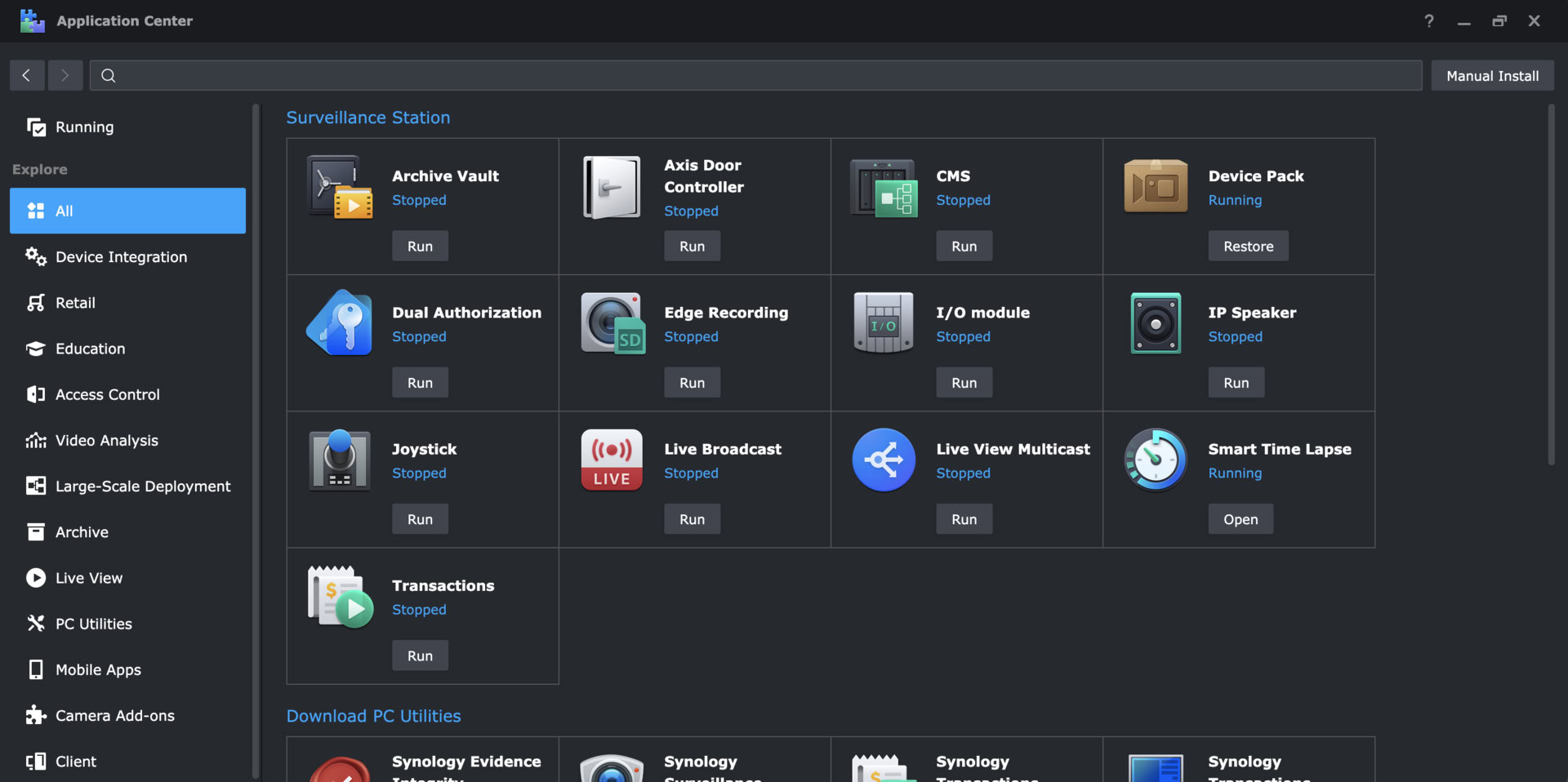
Task: Click the Joystick app icon
Action: click(340, 460)
